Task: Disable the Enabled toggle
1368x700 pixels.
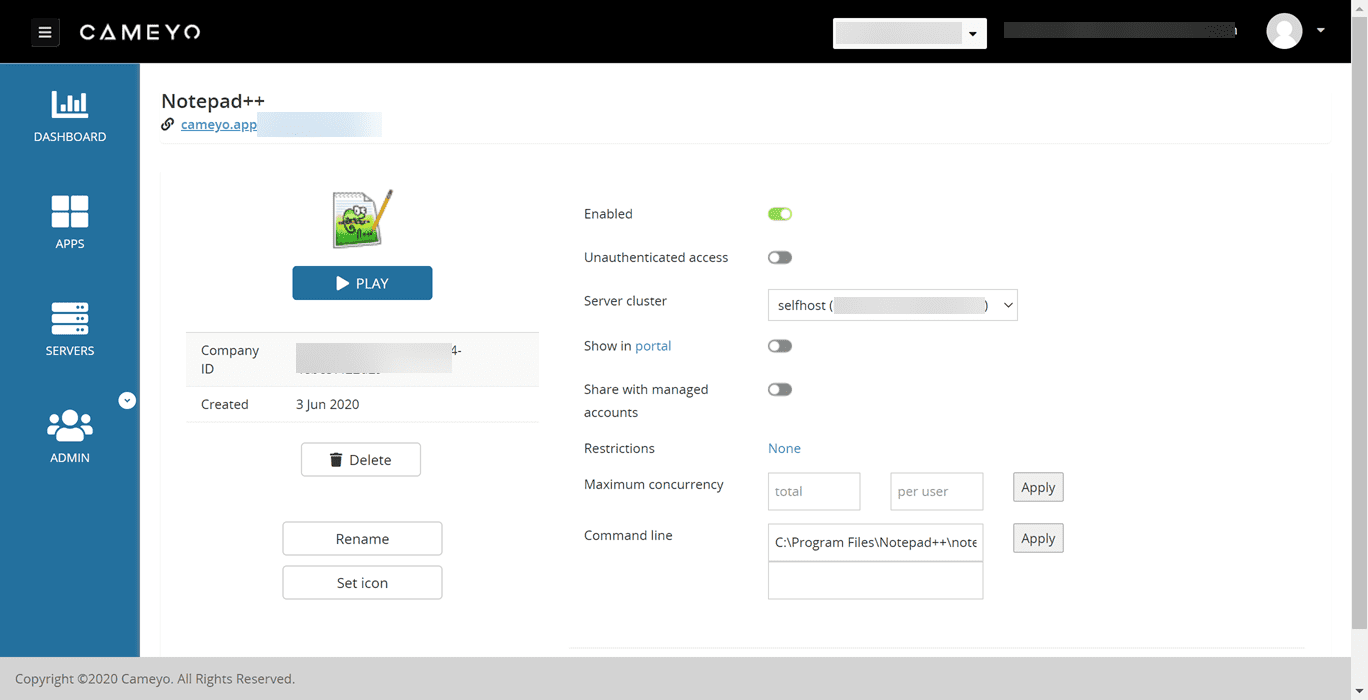Action: (x=779, y=213)
